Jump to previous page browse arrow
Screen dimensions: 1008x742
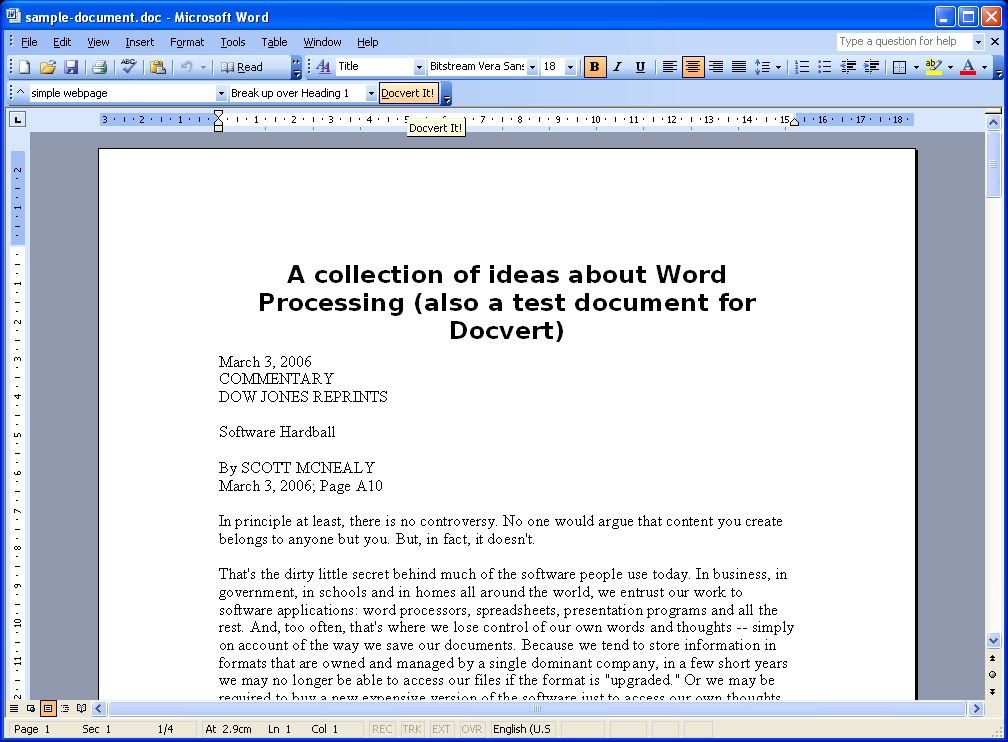point(993,658)
